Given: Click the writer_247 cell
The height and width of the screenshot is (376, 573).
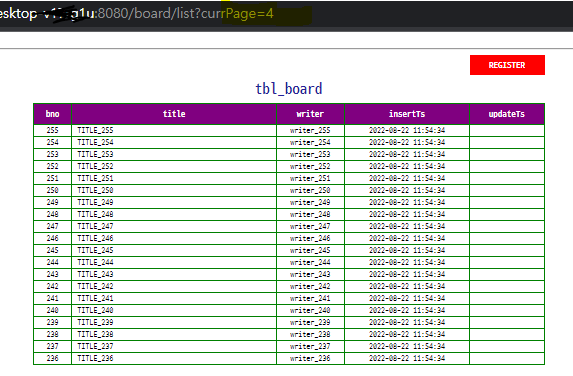Looking at the screenshot, I should point(310,226).
